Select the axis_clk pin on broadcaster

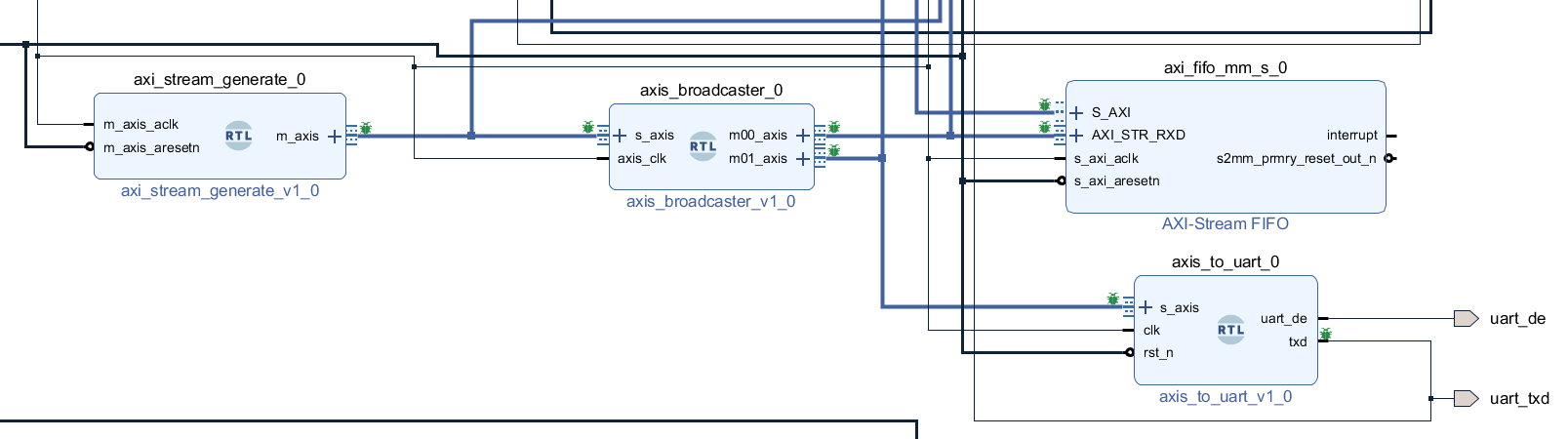pos(642,158)
